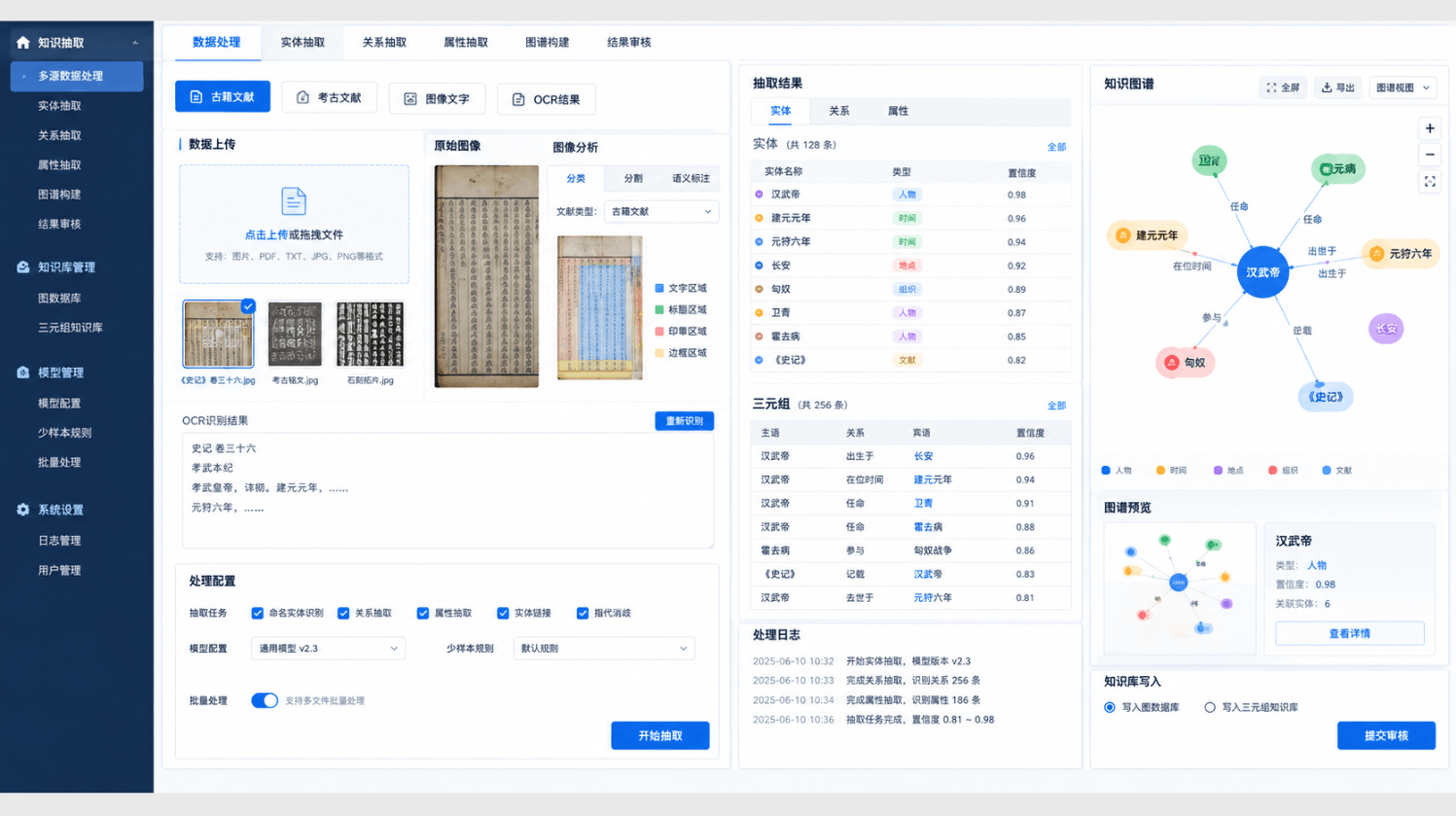This screenshot has height=816, width=1456.
Task: Select the 石刻拓片.jpg thumbnail
Action: tap(371, 334)
